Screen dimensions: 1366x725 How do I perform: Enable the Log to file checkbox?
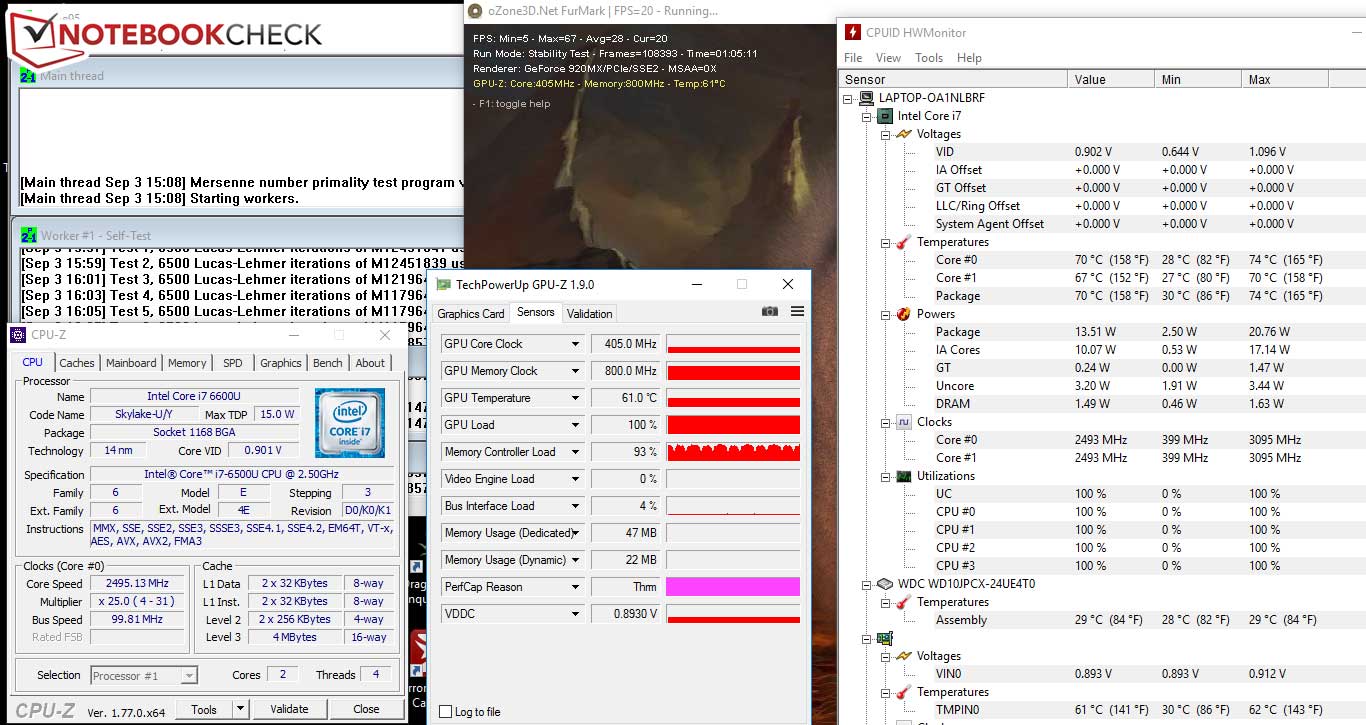[x=446, y=712]
